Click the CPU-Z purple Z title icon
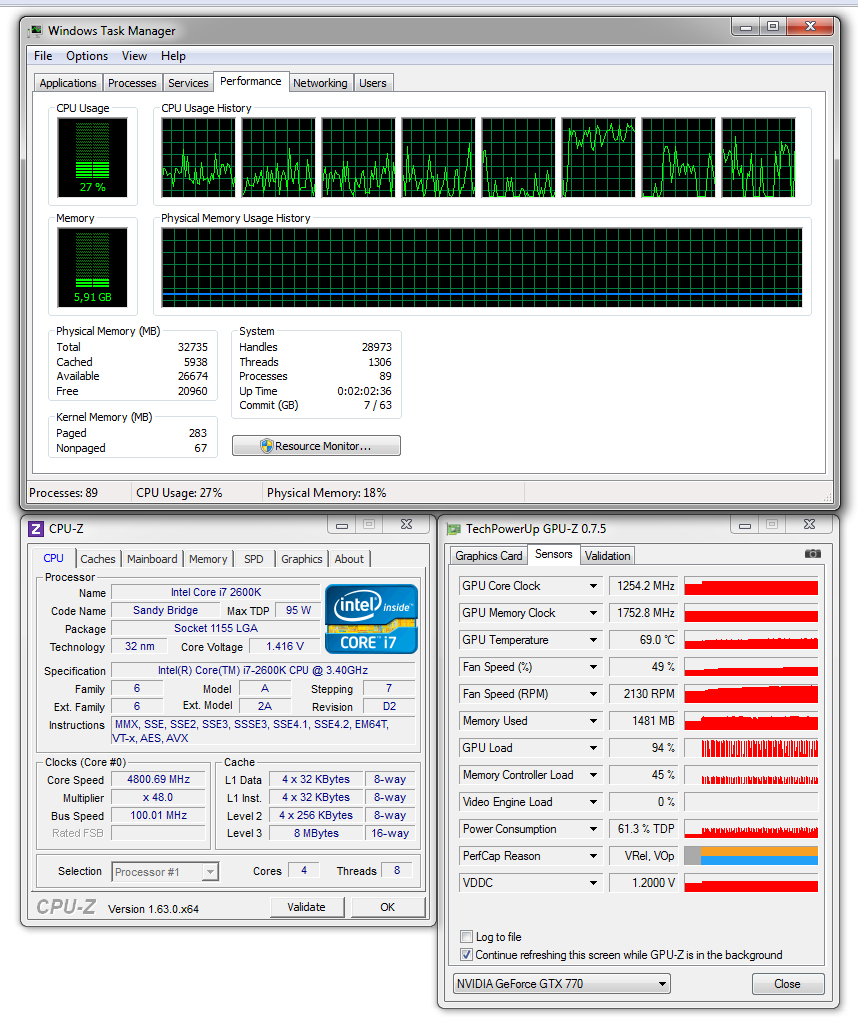858x1026 pixels. point(36,529)
